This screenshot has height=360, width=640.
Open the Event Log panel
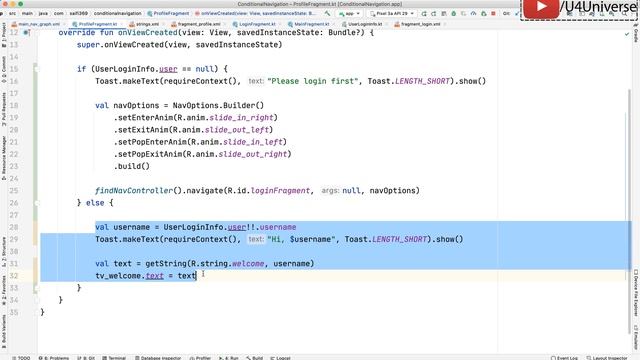564,358
